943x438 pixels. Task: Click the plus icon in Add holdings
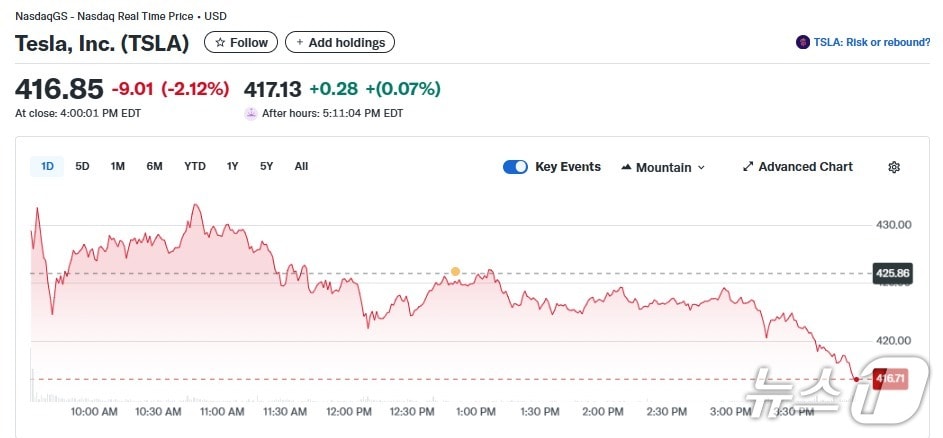(x=300, y=42)
